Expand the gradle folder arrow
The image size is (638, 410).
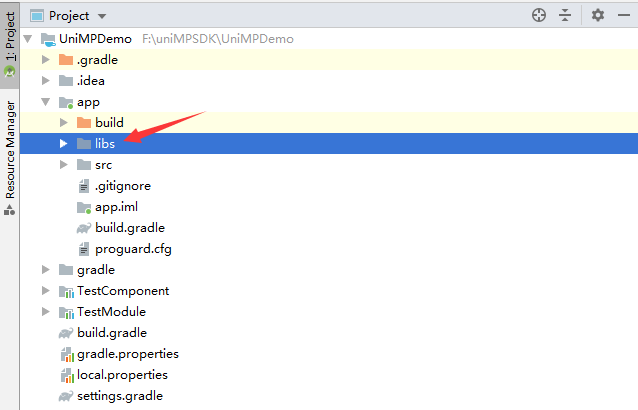[x=46, y=270]
